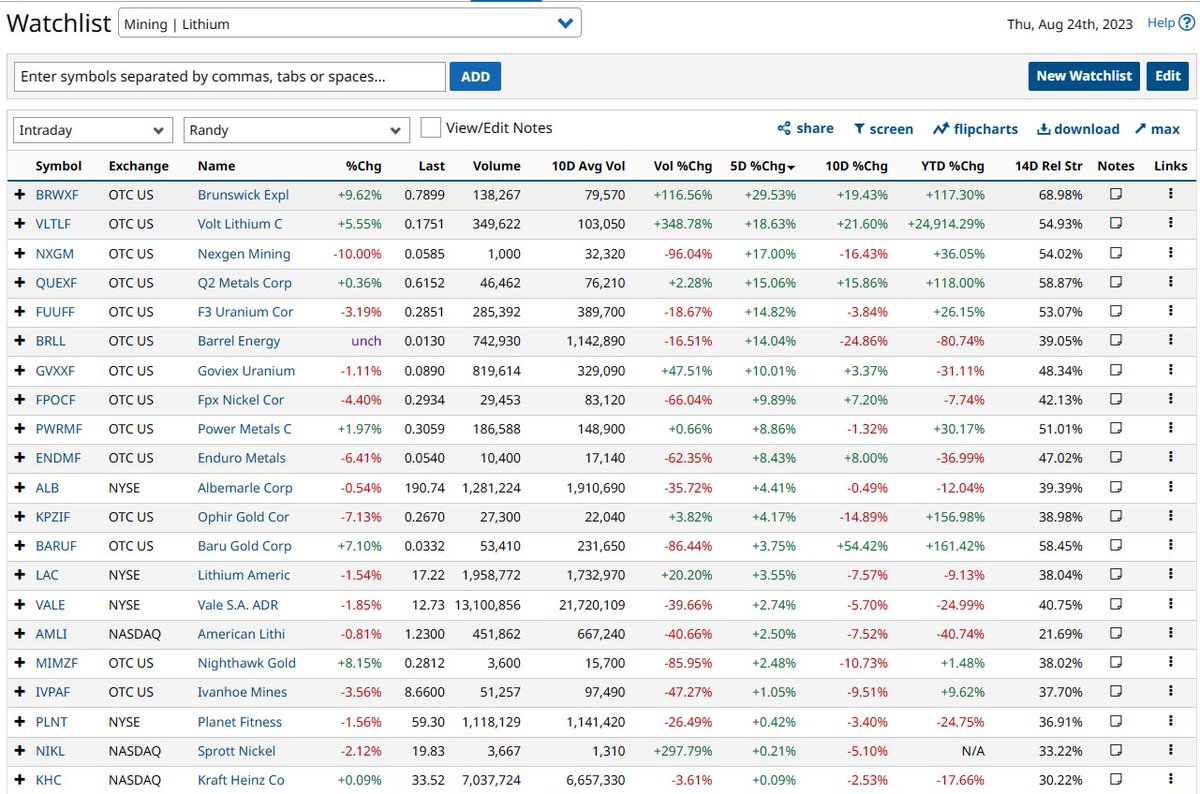Open the BRWXF symbol link
Screen dimensions: 1200x794
(56, 195)
